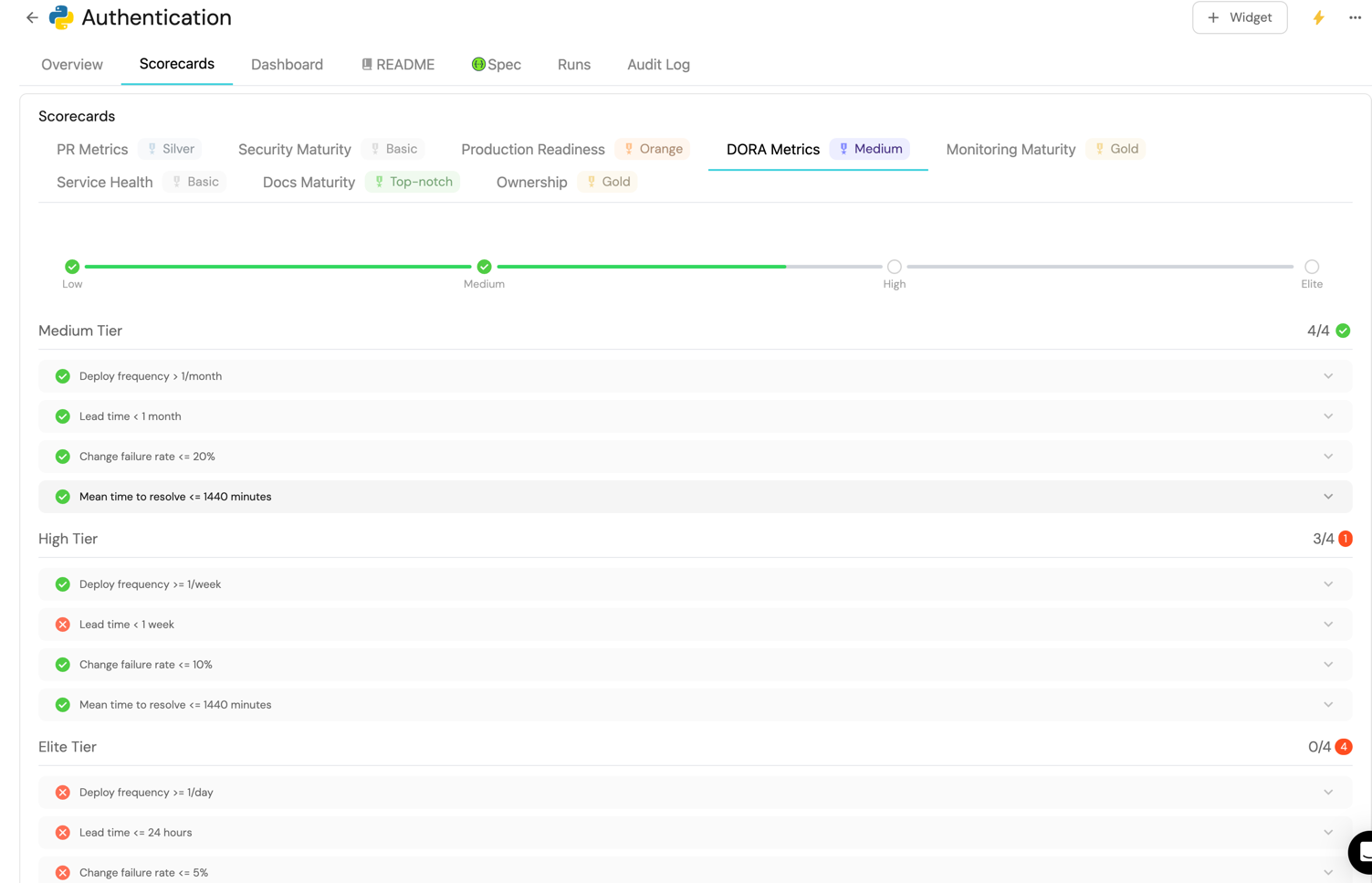
Task: Click the Monitoring Maturity Gold badge
Action: (x=1116, y=149)
